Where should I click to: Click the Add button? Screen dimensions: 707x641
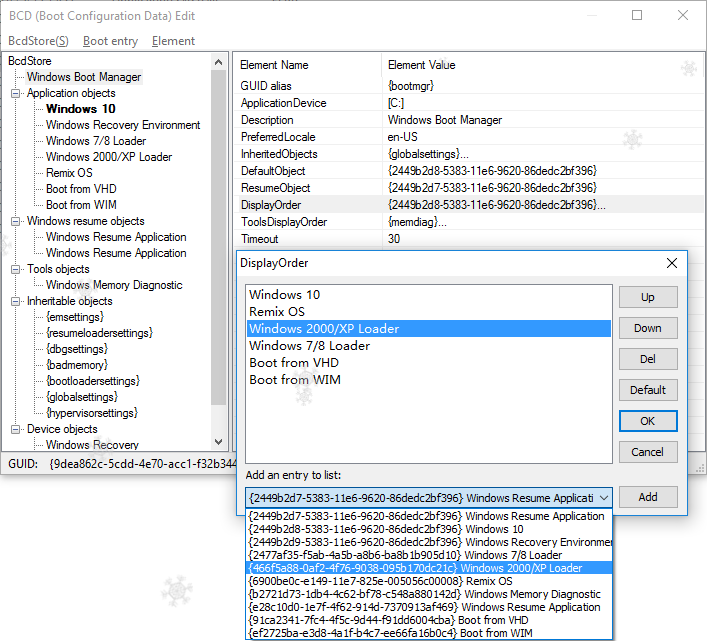point(648,497)
